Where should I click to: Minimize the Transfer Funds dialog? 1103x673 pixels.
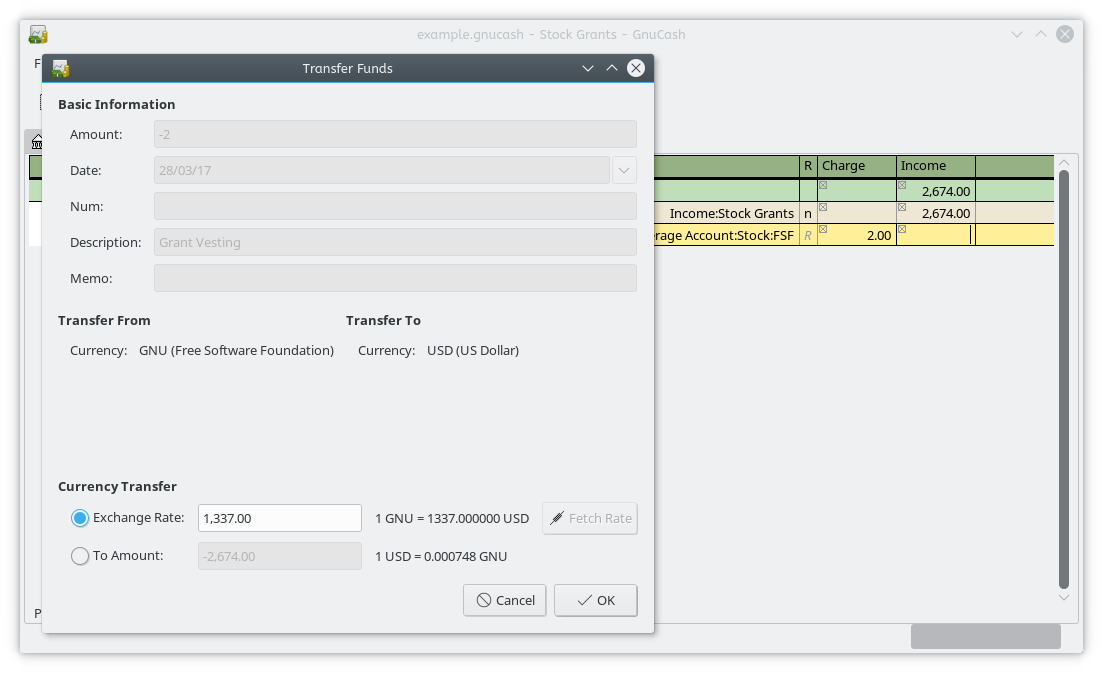[587, 68]
